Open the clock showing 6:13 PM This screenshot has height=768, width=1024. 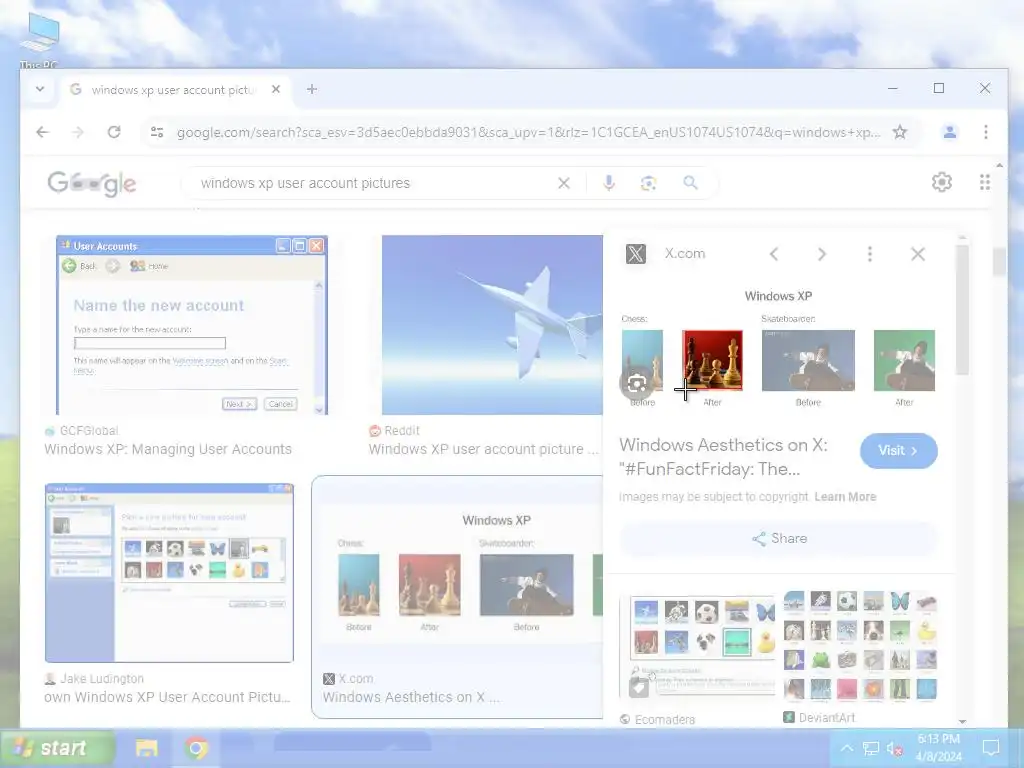[x=938, y=748]
